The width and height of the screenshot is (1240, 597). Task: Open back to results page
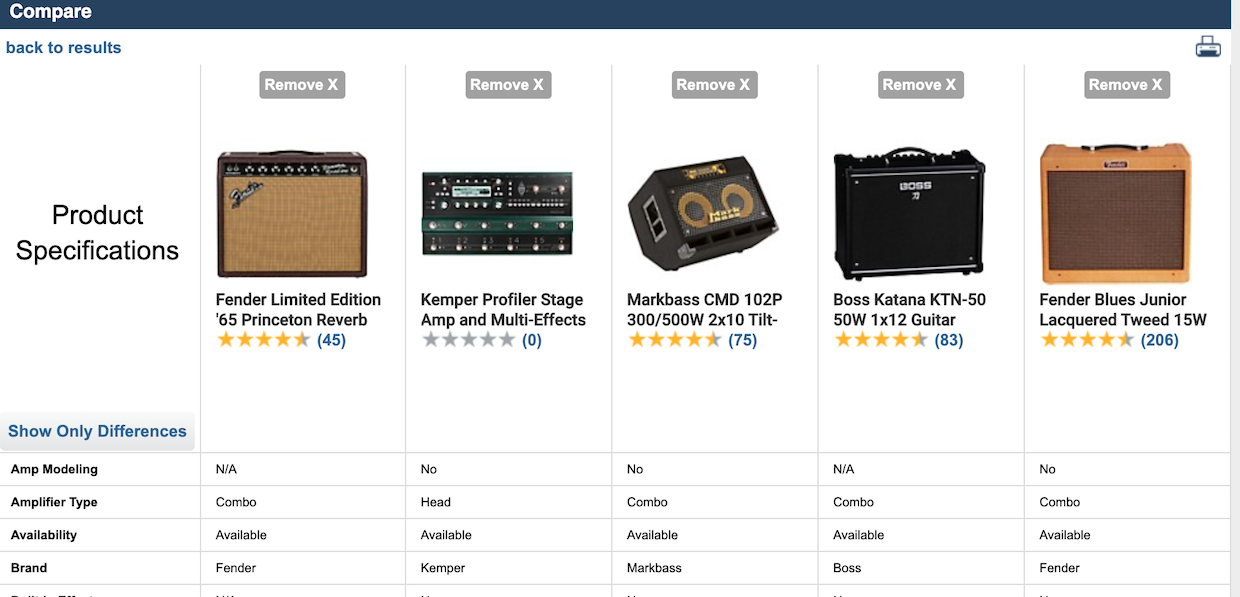tap(63, 47)
